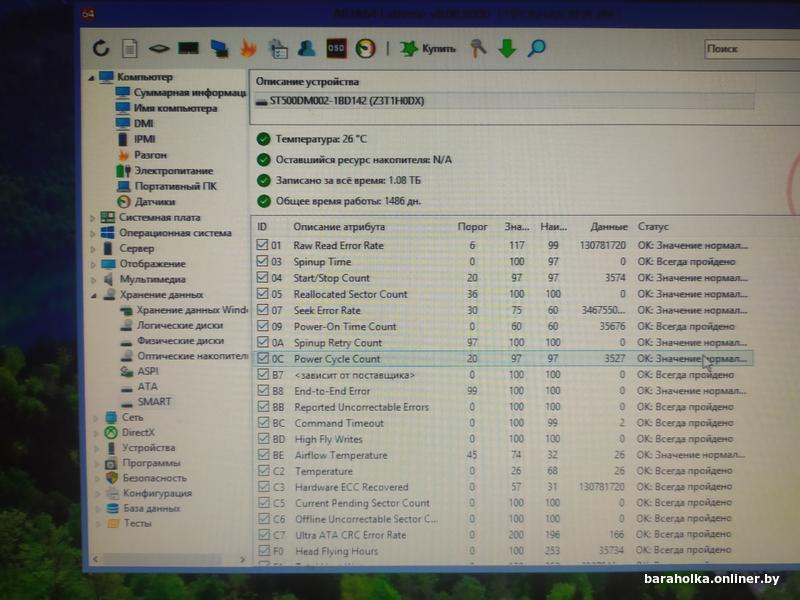The width and height of the screenshot is (800, 600).
Task: Click the Refresh toolbar icon
Action: tap(101, 48)
